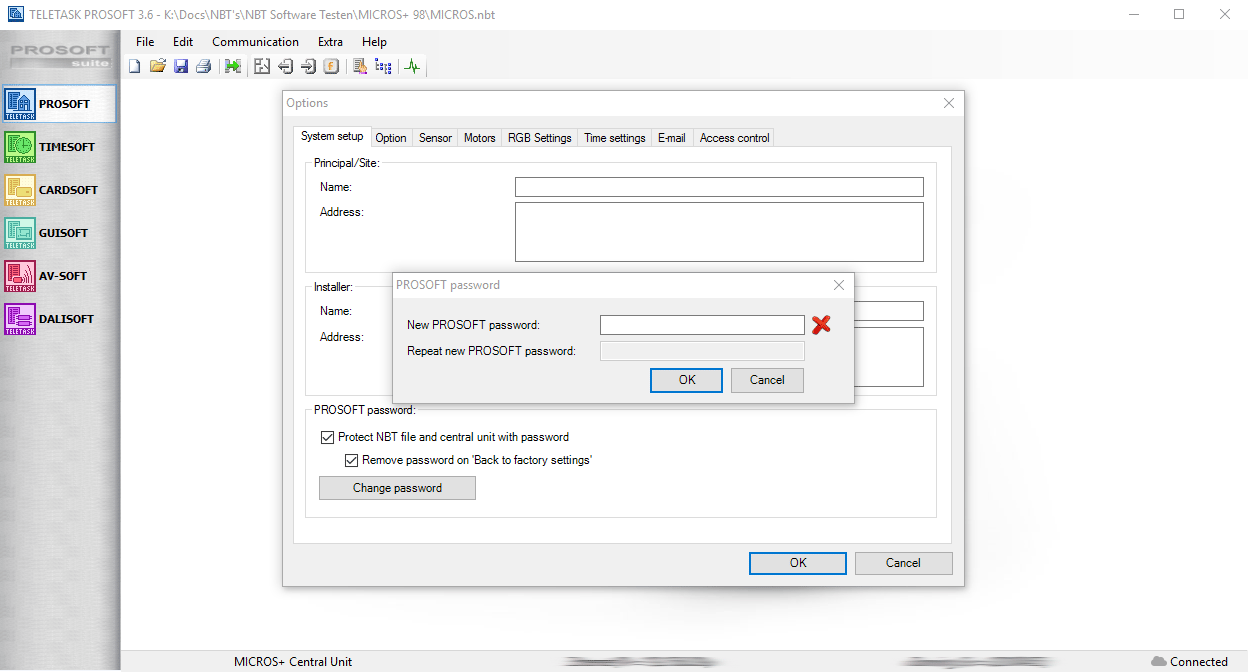Select CARDSOFT in the suite sidebar
1248x672 pixels.
coord(59,190)
